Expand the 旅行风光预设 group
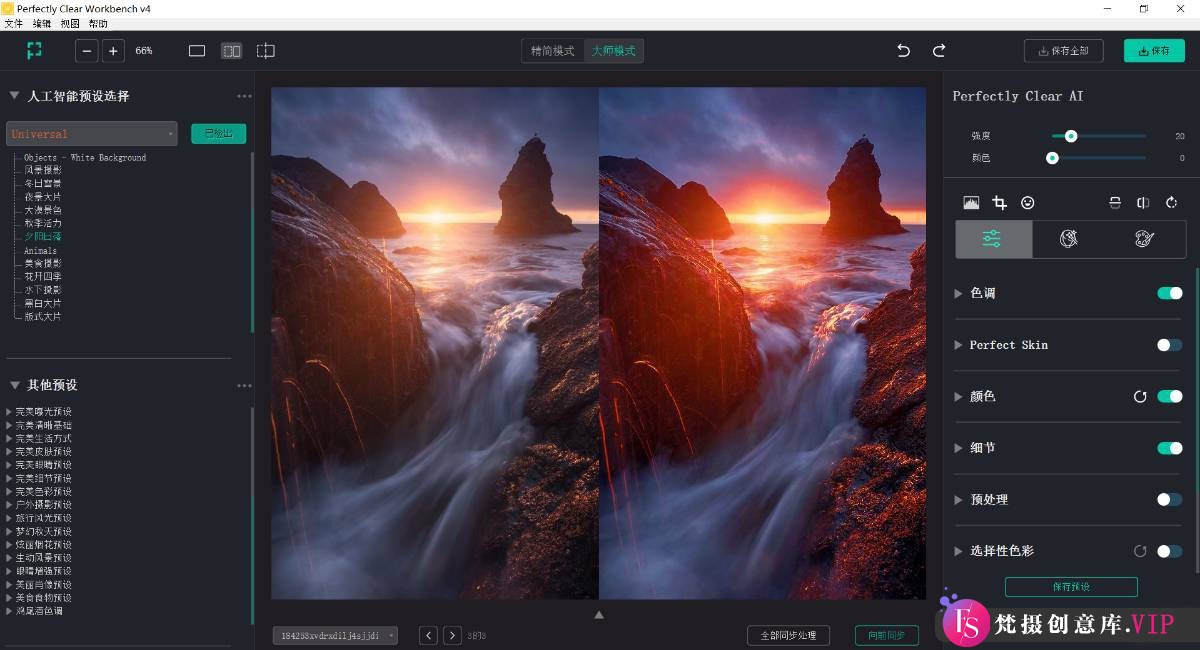Viewport: 1200px width, 650px height. click(x=9, y=518)
